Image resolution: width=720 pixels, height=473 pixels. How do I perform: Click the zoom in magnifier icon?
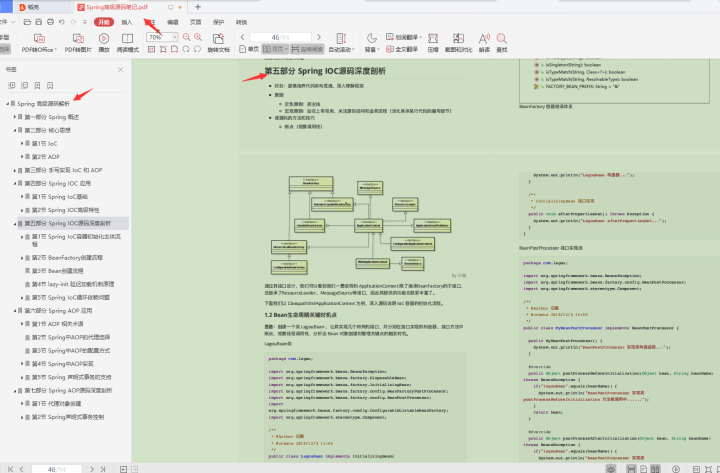198,37
